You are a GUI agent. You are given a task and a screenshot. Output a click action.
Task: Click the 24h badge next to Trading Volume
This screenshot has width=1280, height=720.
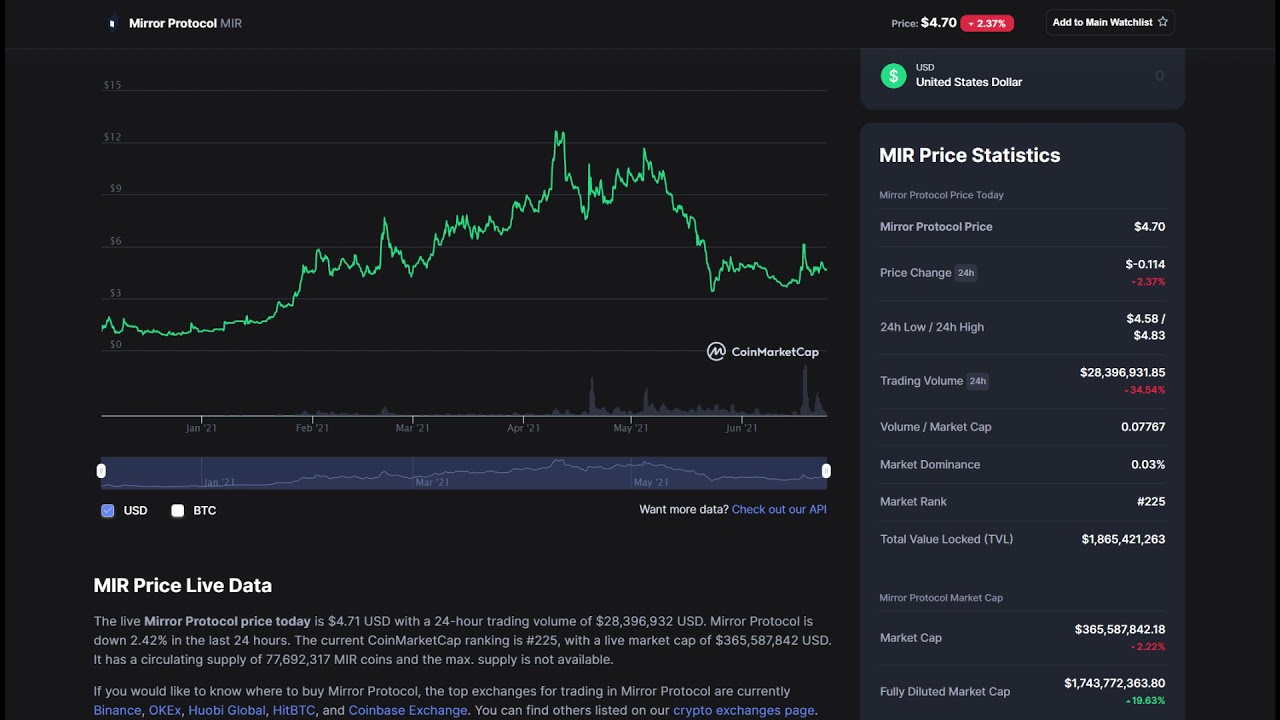[977, 381]
